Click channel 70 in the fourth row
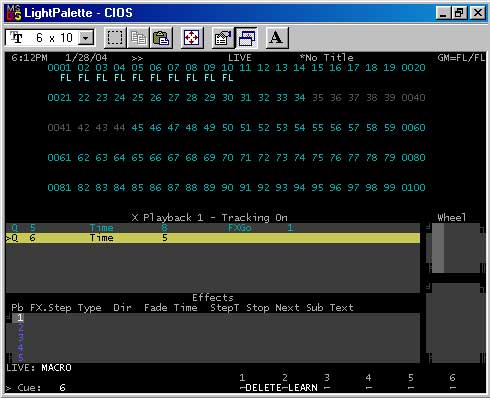This screenshot has height=398, width=490. click(x=227, y=158)
